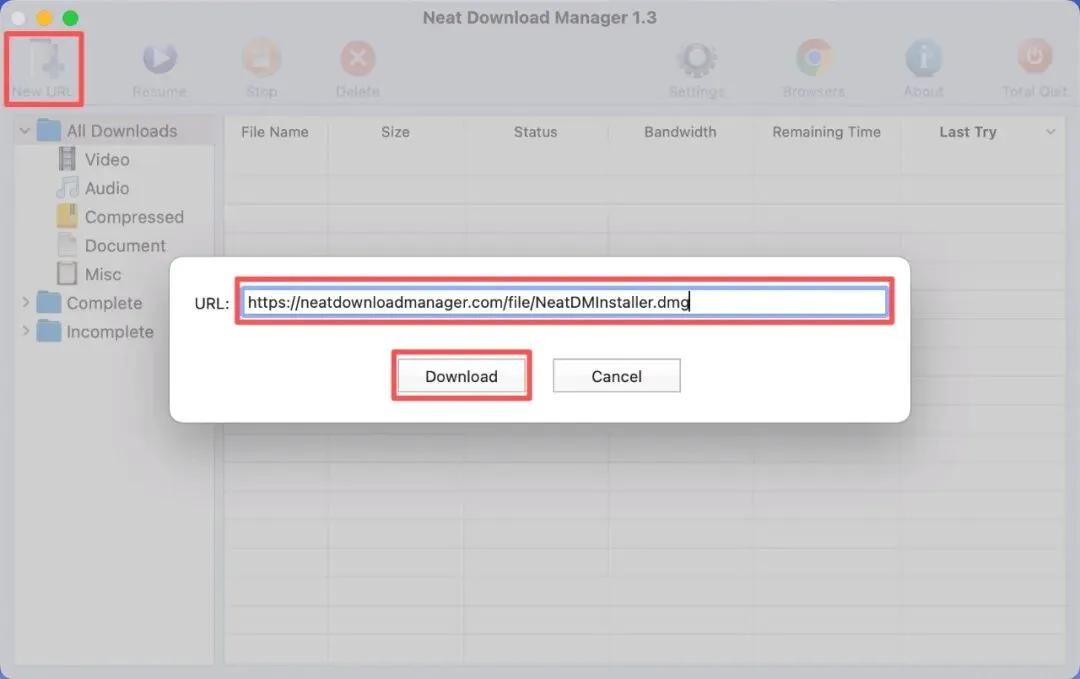Viewport: 1080px width, 679px height.
Task: Select the Misc category label
Action: 103,274
